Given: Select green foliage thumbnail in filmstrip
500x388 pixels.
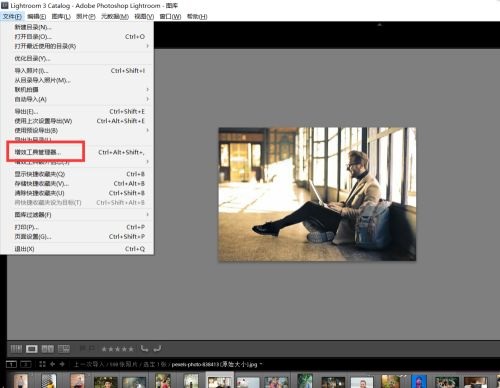Looking at the screenshot, I should tap(305, 381).
